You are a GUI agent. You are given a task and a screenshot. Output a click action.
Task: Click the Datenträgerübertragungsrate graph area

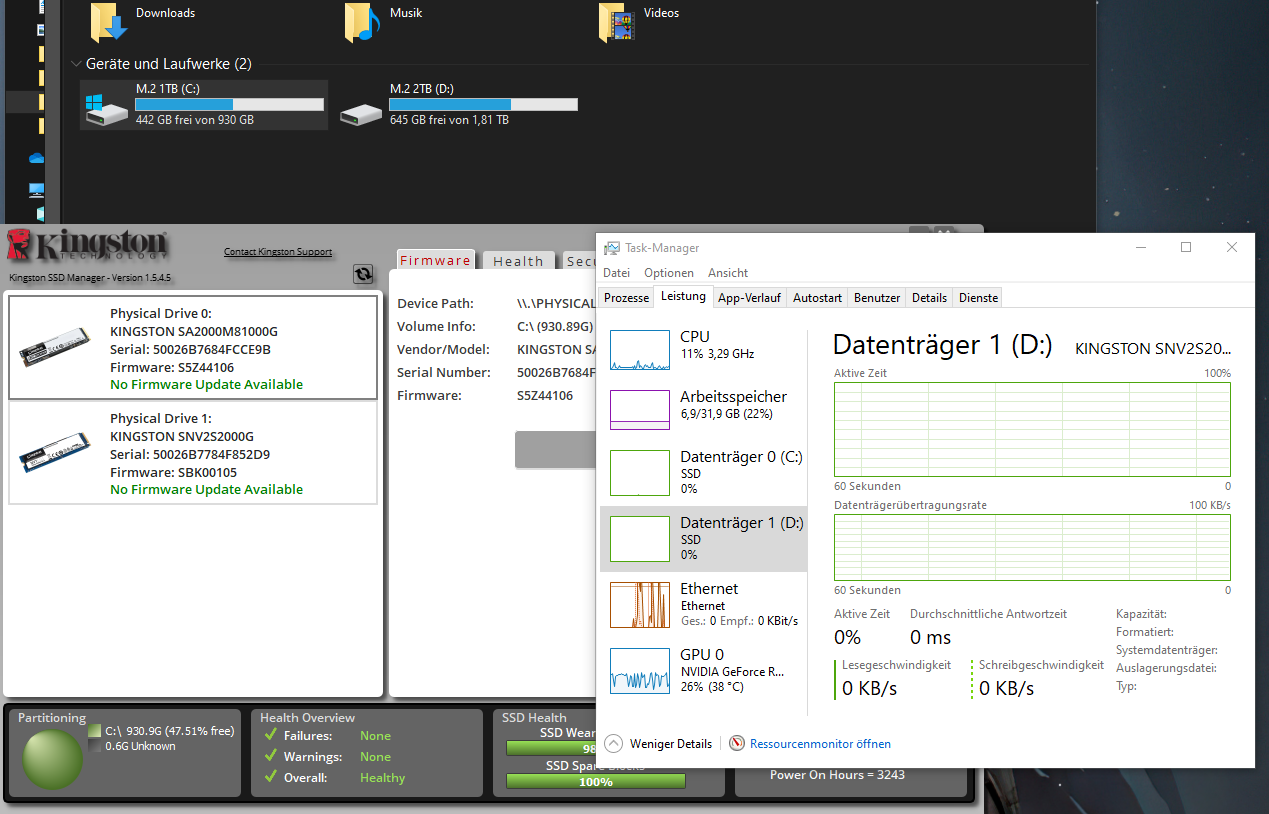(1032, 547)
